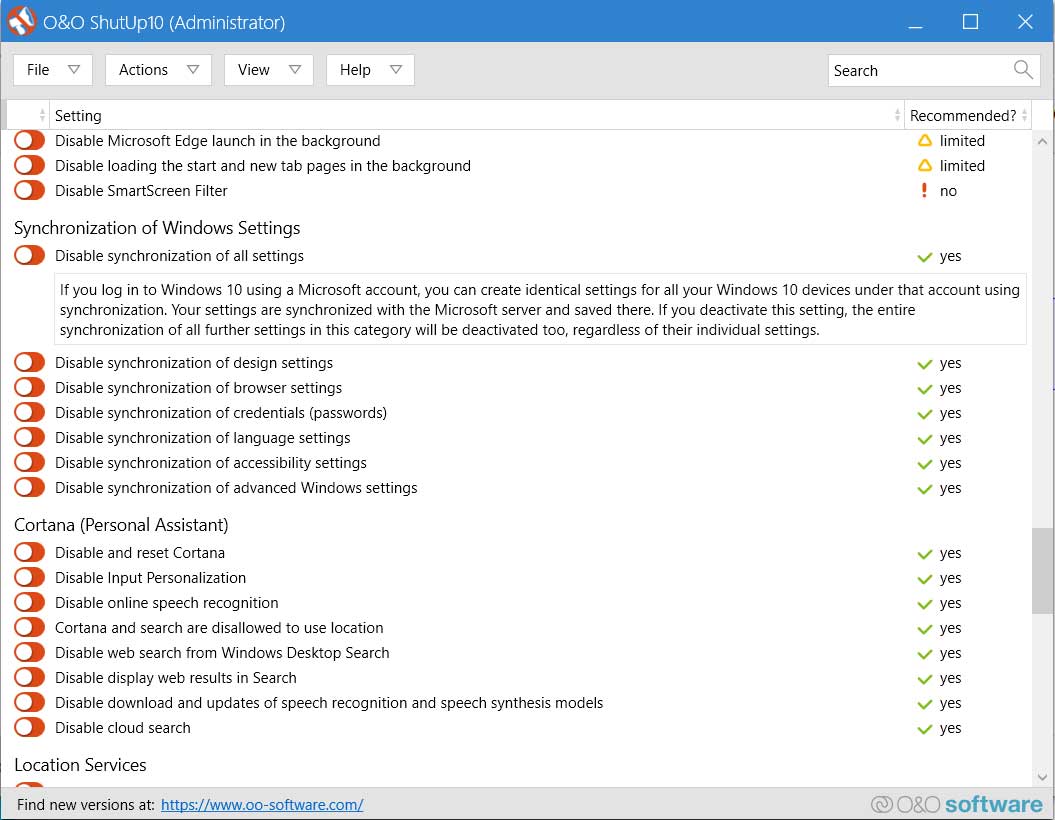Toggle Disable synchronization of language settings
Screen dimensions: 1055x820
(x=30, y=437)
